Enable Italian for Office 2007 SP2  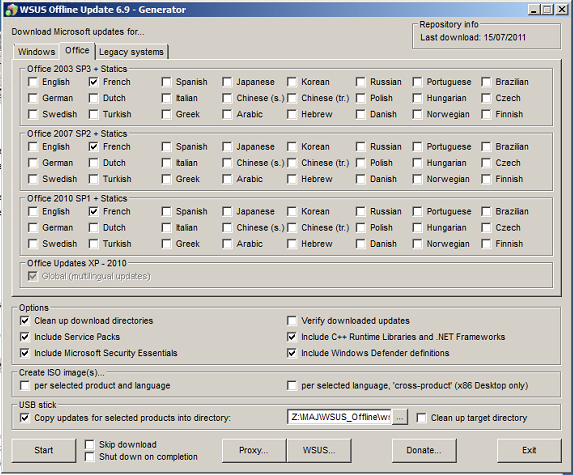click(x=166, y=163)
